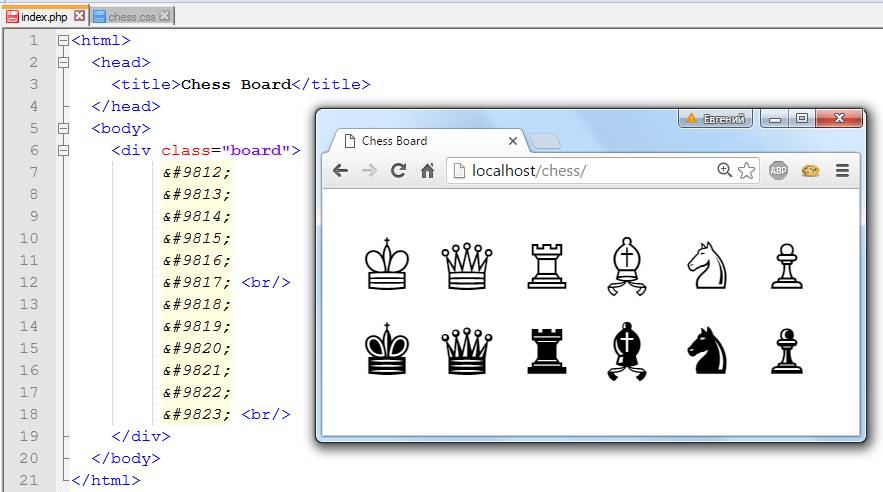Image resolution: width=883 pixels, height=492 pixels.
Task: Minimize the Chrome browser window
Action: (775, 119)
